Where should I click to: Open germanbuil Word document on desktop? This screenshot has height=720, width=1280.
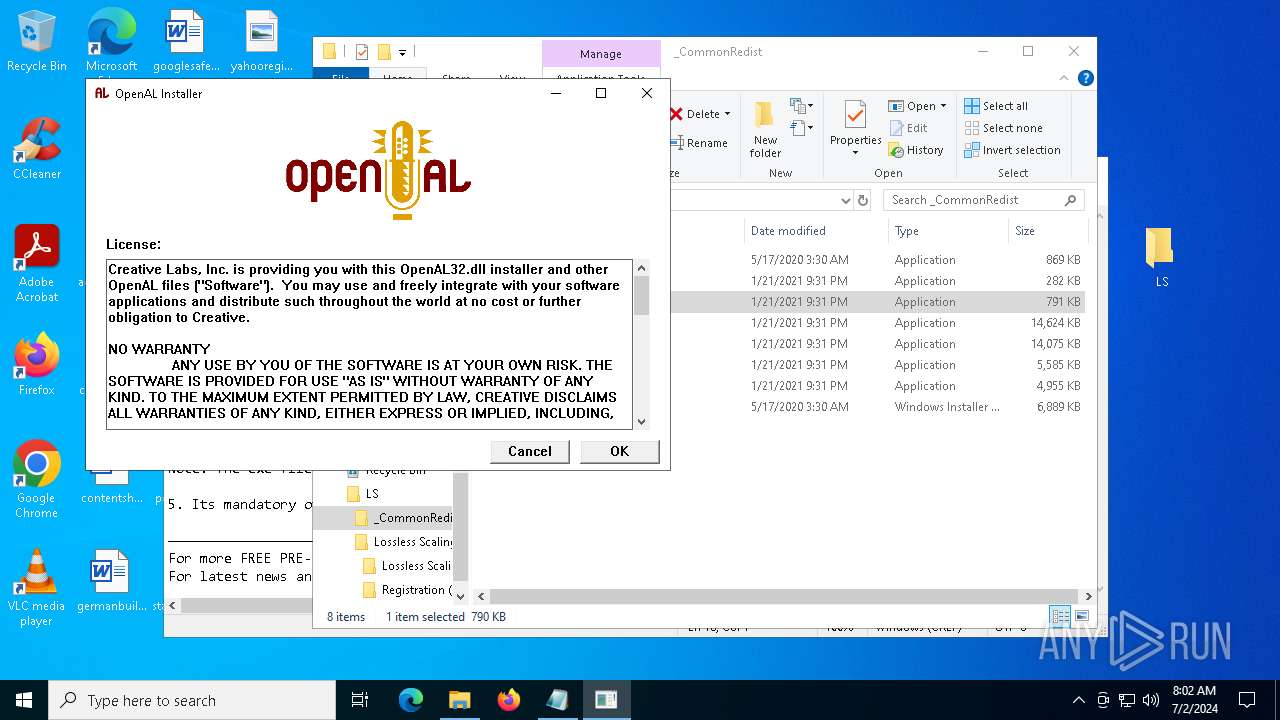[111, 581]
